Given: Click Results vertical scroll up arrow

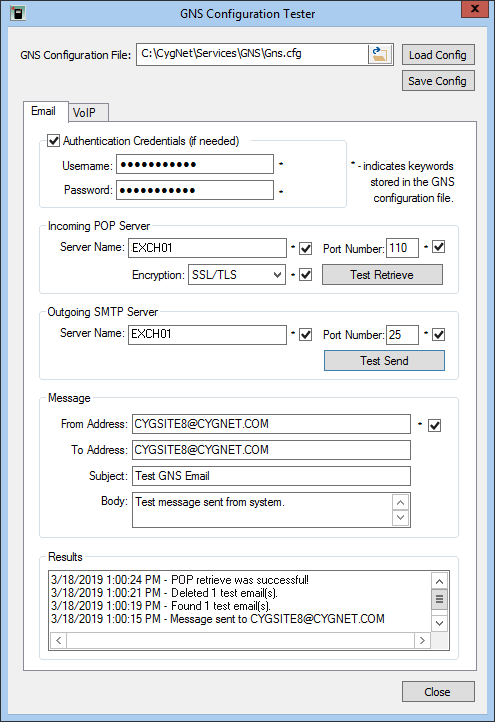Looking at the screenshot, I should point(439,581).
